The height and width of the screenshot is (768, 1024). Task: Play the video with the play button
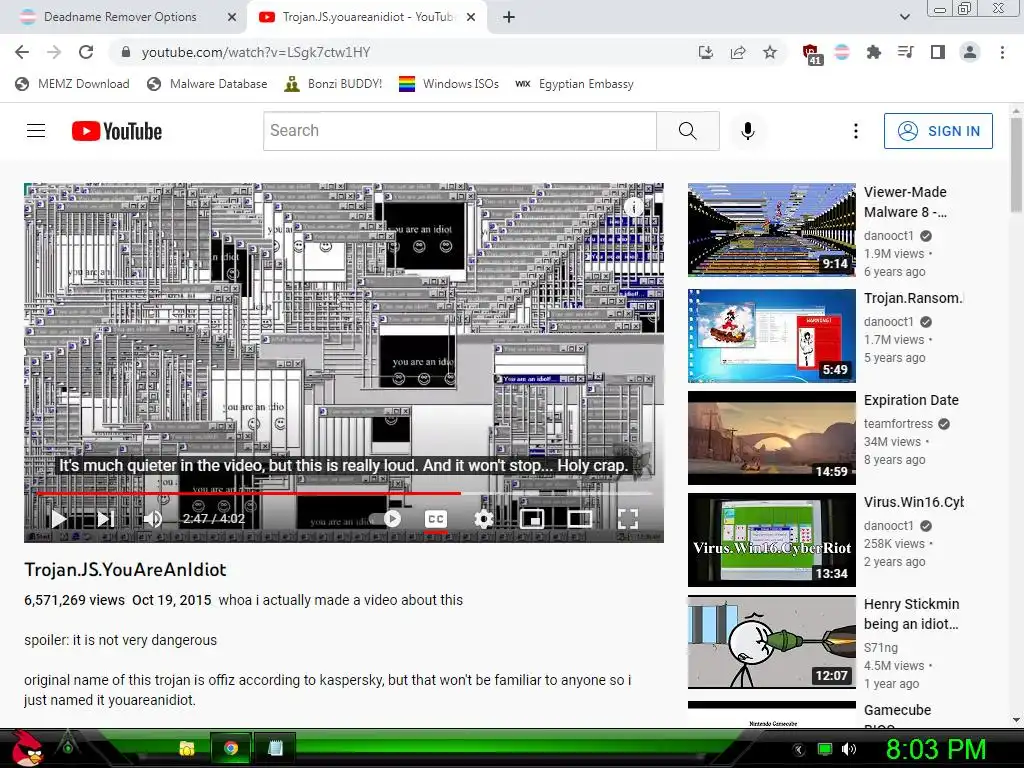click(x=59, y=519)
